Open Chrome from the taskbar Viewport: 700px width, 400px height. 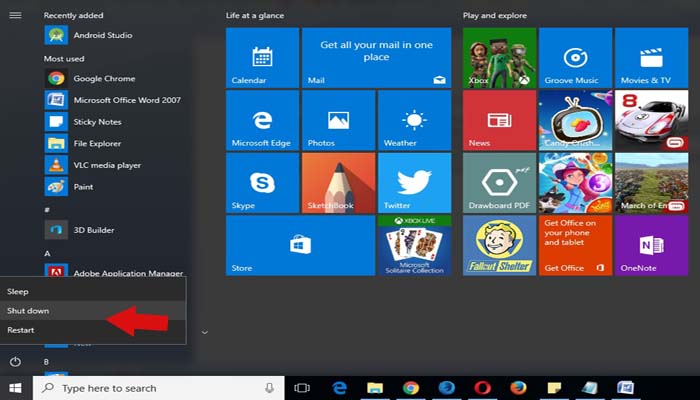pyautogui.click(x=411, y=388)
